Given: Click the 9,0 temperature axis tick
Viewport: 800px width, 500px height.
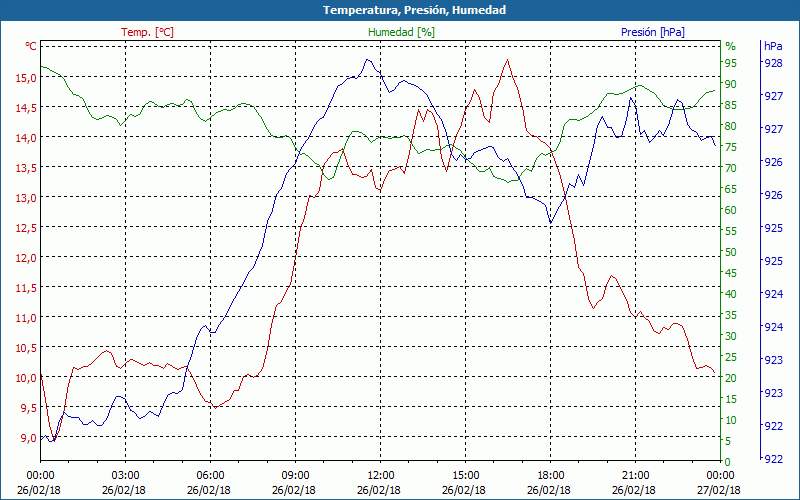Looking at the screenshot, I should (29, 438).
